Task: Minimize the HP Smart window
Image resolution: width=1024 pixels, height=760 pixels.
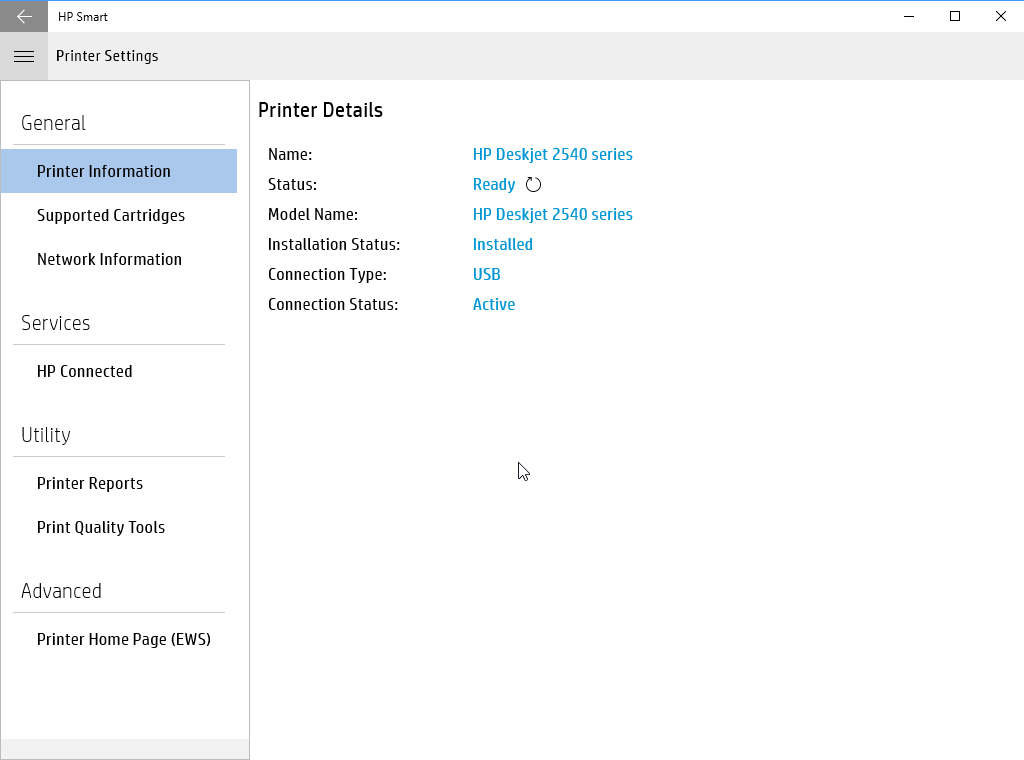Action: (x=909, y=16)
